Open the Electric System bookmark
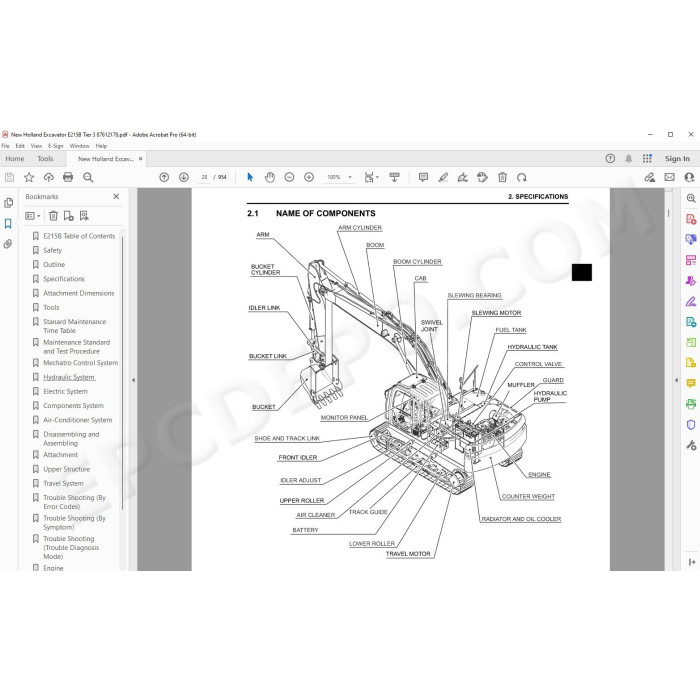The width and height of the screenshot is (700, 700). (x=65, y=392)
